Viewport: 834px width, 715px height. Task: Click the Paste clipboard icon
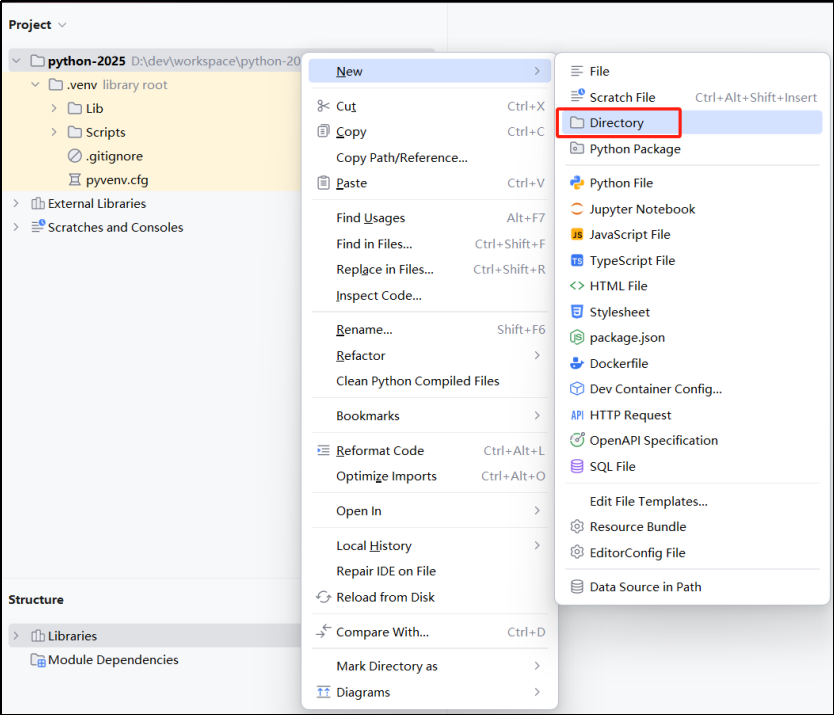pos(323,183)
